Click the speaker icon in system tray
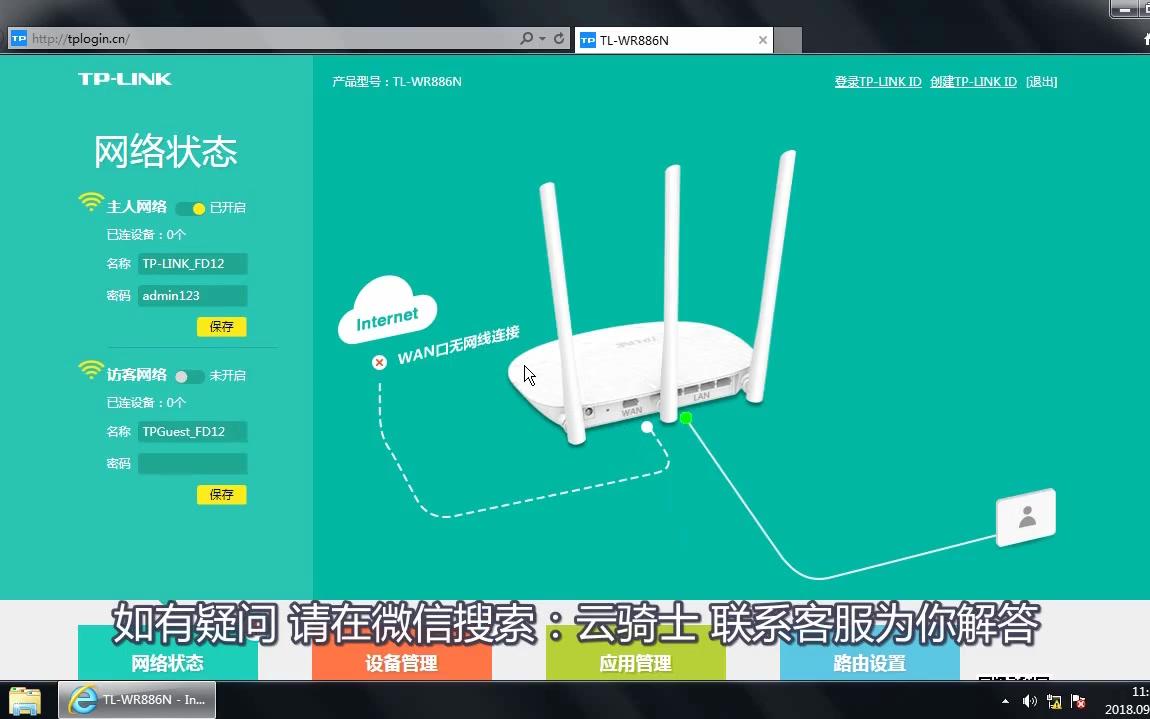Viewport: 1150px width, 719px height. point(1028,701)
